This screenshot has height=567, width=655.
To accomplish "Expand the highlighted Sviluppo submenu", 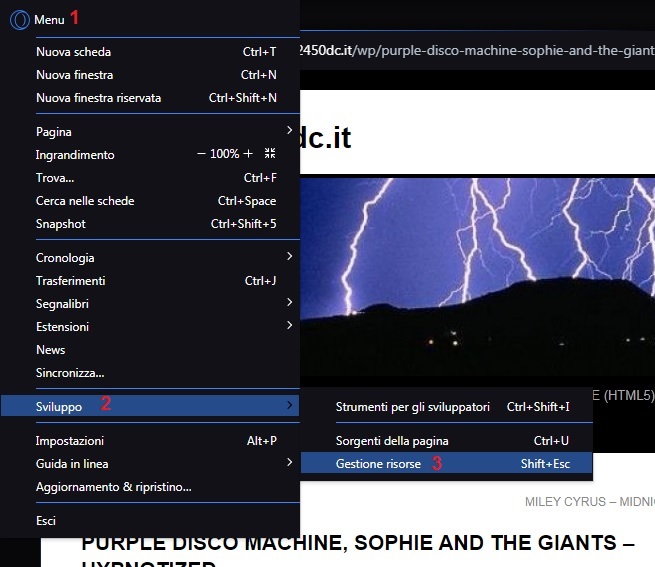I will click(150, 406).
